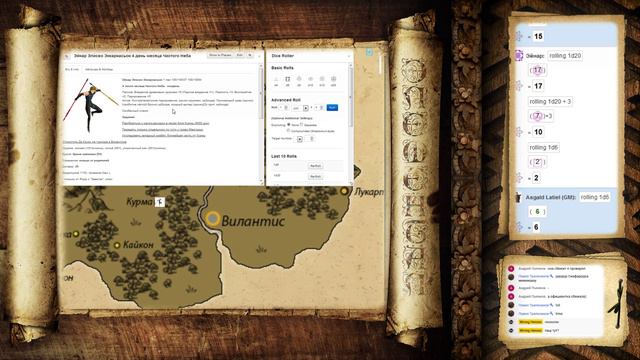The height and width of the screenshot is (360, 640).
Task: Toggle the checkbox below the Exploding options
Action: click(288, 131)
